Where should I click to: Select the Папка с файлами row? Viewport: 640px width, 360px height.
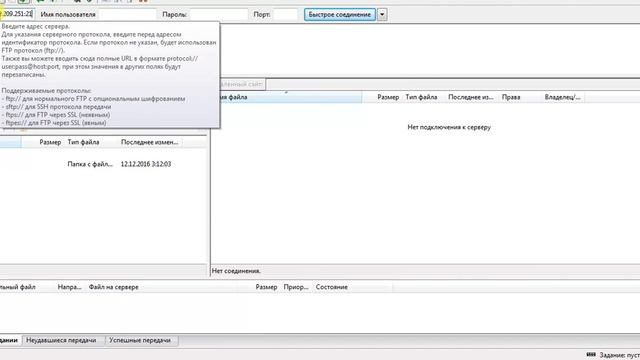click(x=103, y=164)
